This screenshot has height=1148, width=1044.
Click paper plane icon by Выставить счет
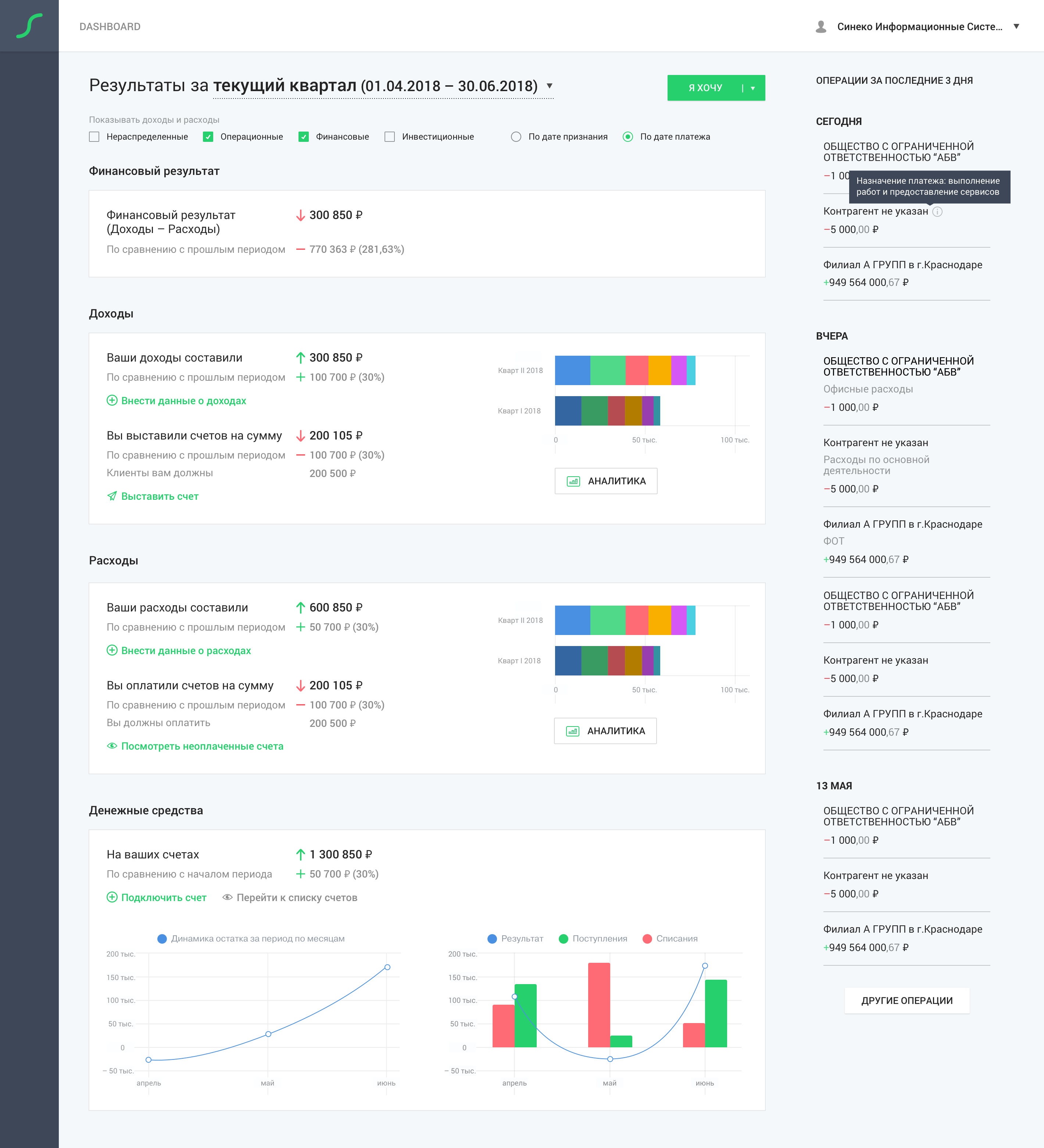coord(112,496)
